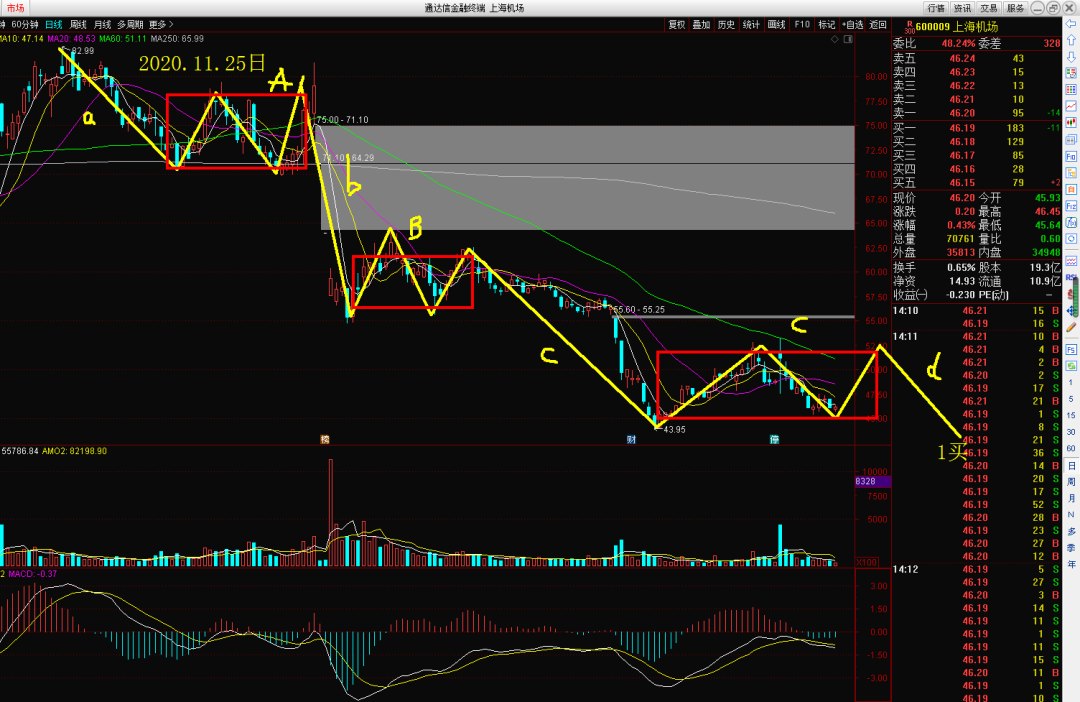The width and height of the screenshot is (1080, 702).
Task: Open the 多周期 multi-period view
Action: (x=130, y=25)
